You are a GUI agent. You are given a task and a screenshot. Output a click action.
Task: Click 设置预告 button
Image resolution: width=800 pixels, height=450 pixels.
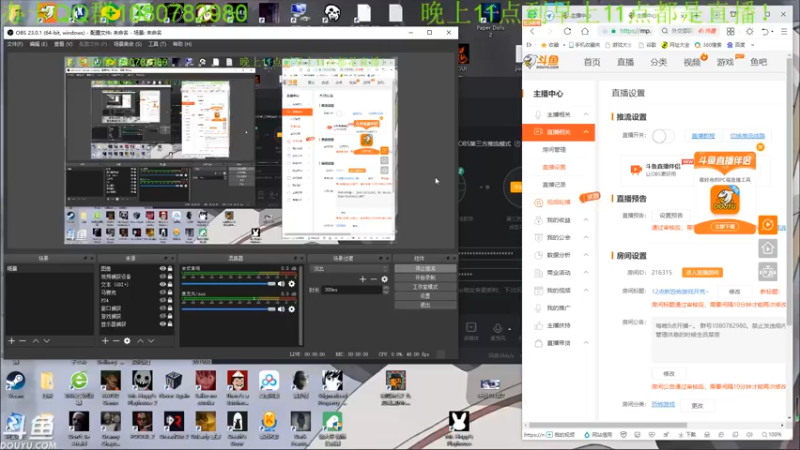pos(670,215)
